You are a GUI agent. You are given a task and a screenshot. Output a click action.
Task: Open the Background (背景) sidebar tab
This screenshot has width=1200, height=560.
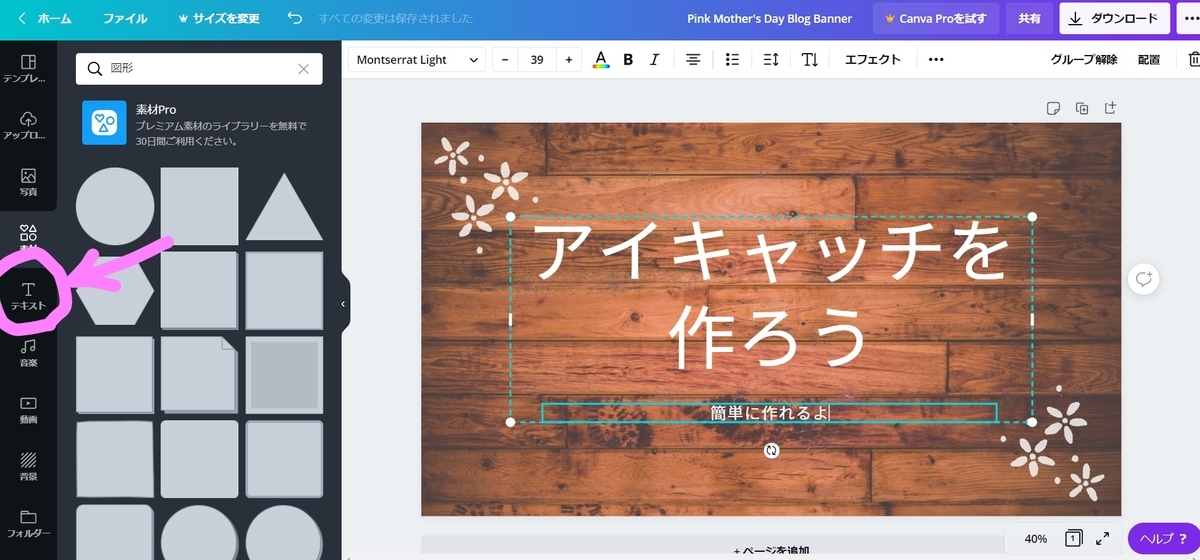coord(28,467)
